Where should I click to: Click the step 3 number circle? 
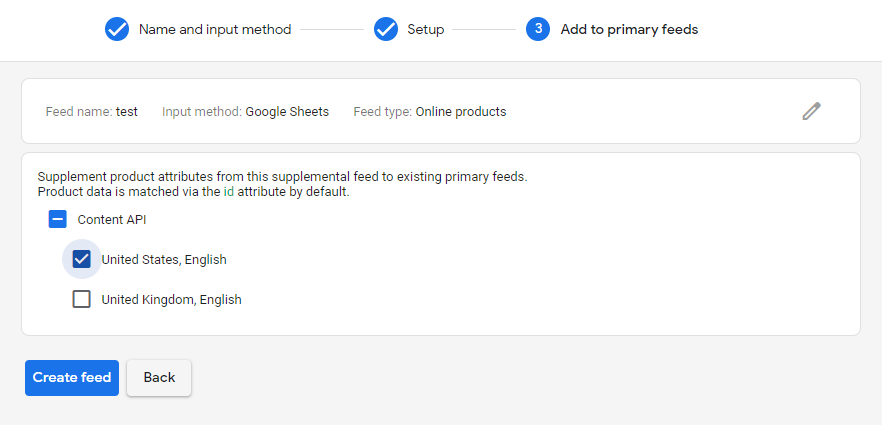pos(538,29)
